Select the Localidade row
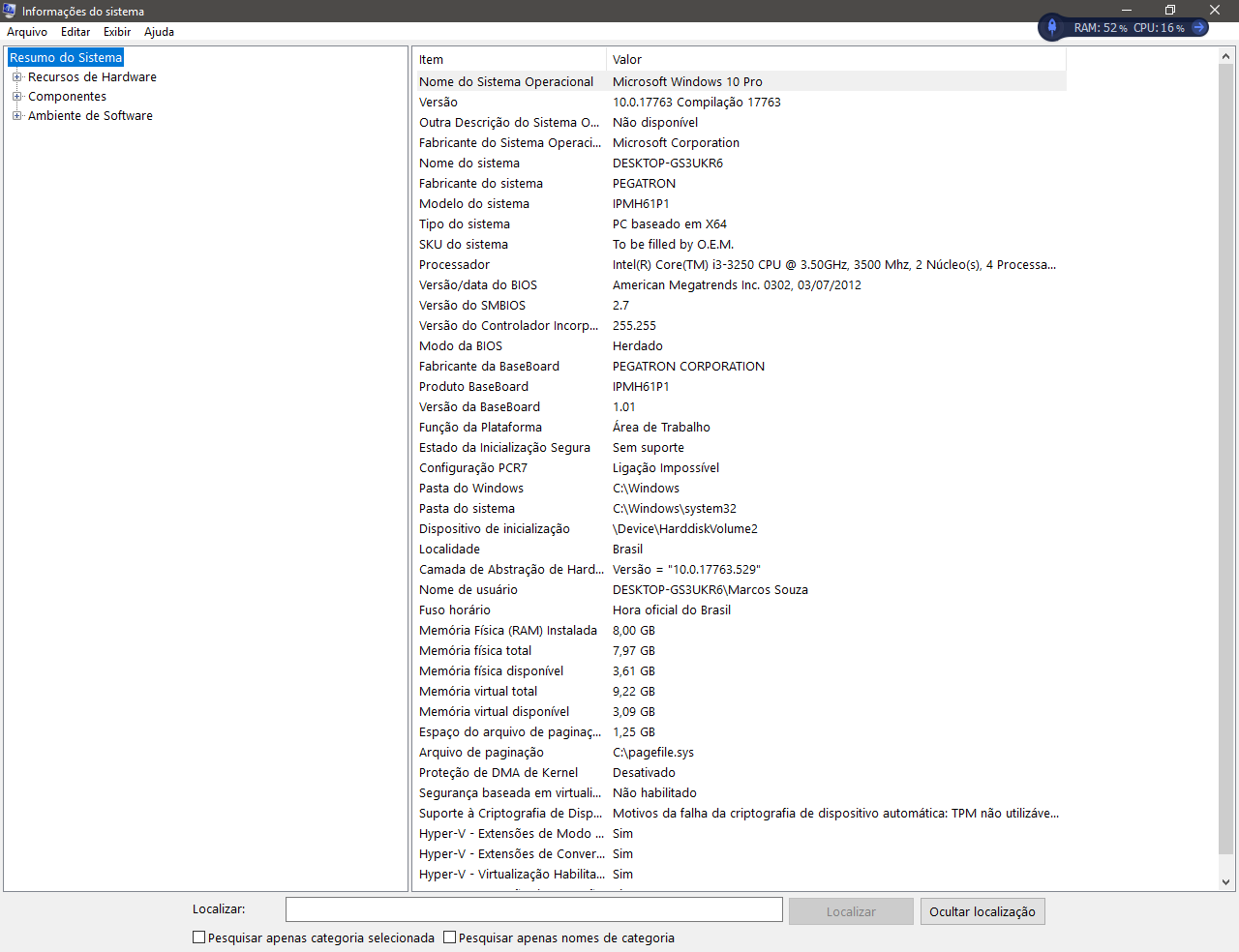Image resolution: width=1239 pixels, height=952 pixels. pos(740,549)
